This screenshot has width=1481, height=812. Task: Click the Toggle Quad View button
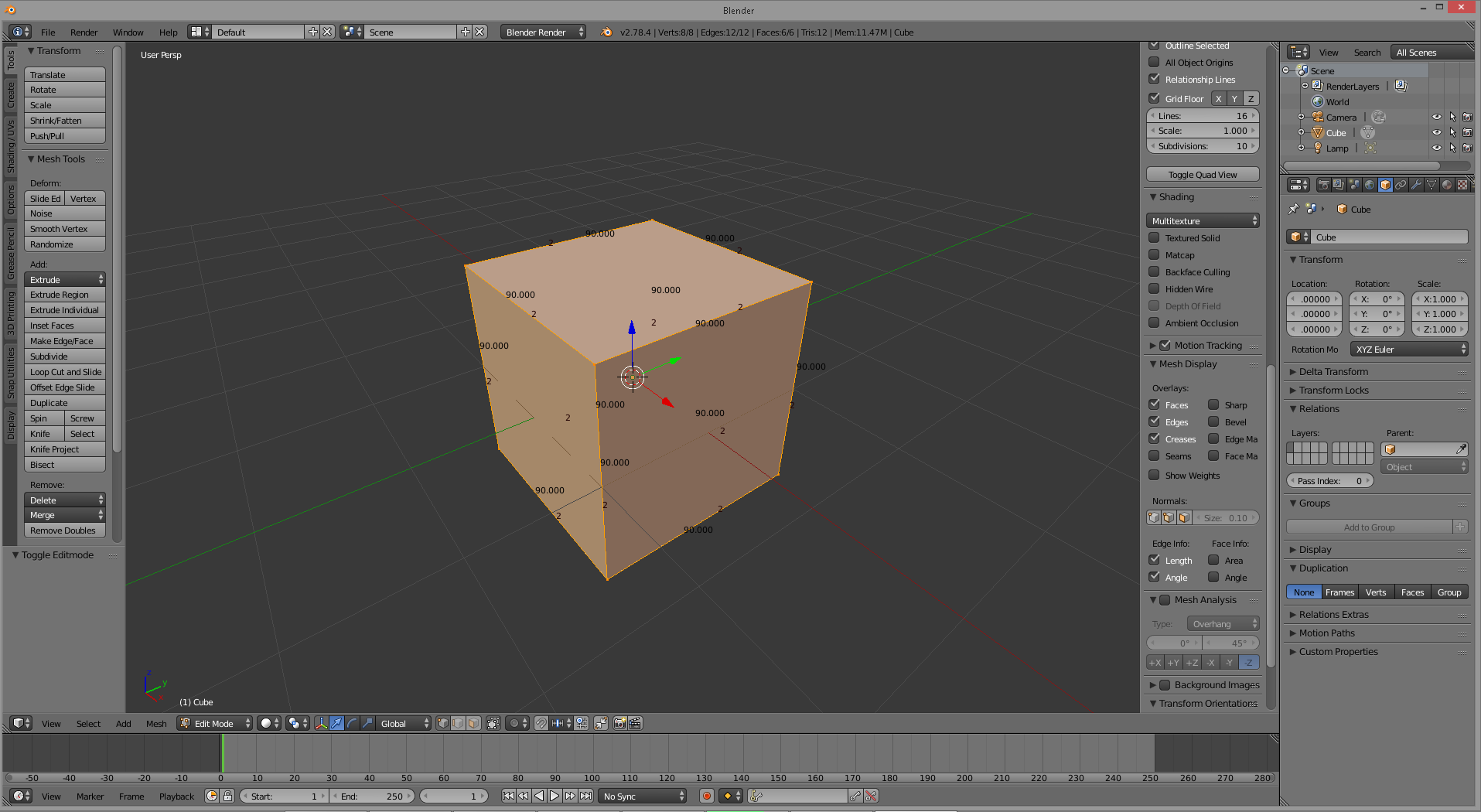tap(1203, 174)
